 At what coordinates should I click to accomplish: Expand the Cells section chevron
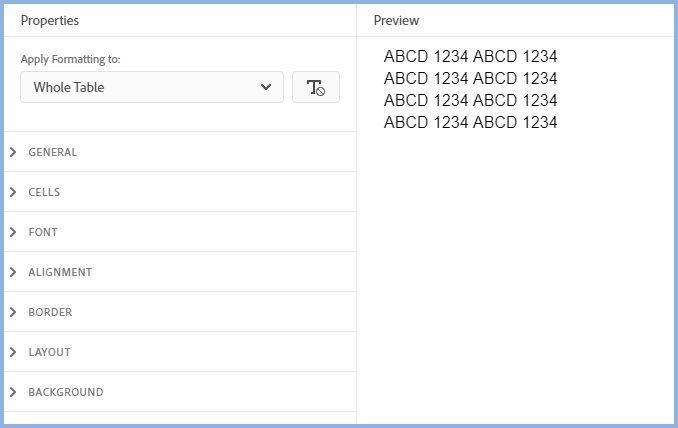(13, 192)
